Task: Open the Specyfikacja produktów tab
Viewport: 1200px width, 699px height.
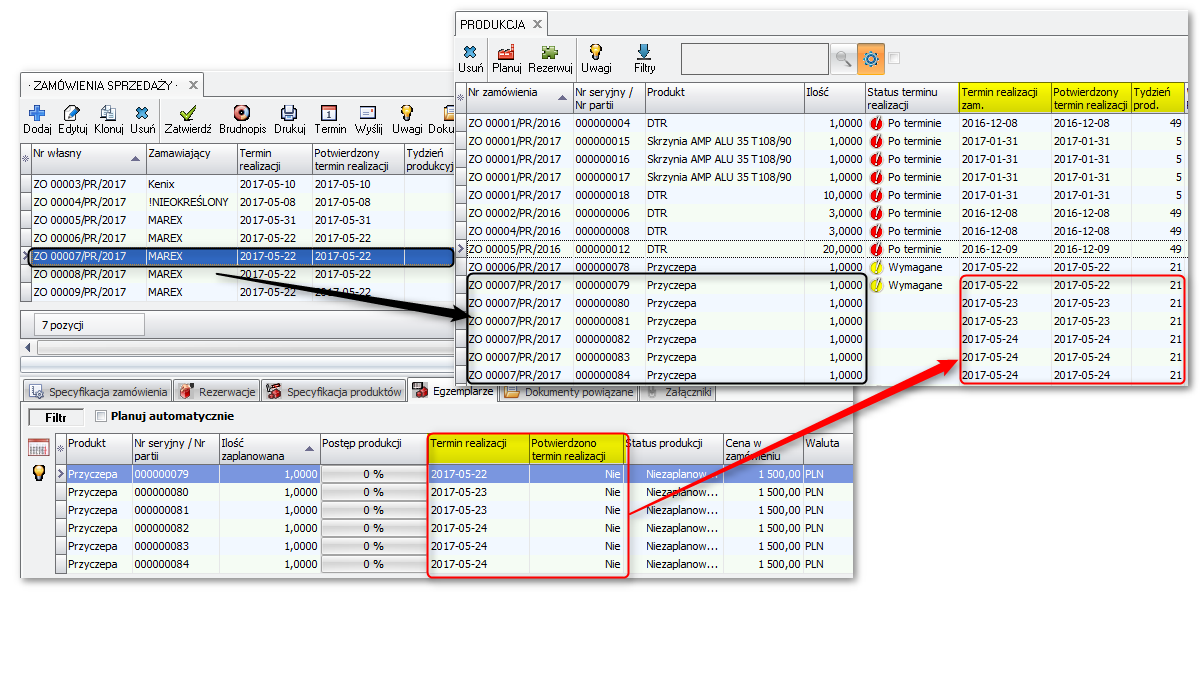Action: [335, 391]
